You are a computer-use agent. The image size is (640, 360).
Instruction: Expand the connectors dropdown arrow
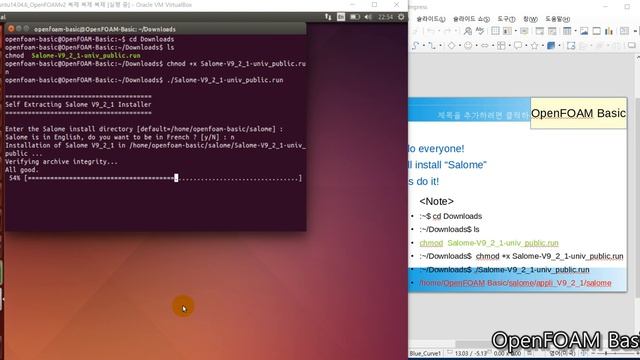[440, 46]
